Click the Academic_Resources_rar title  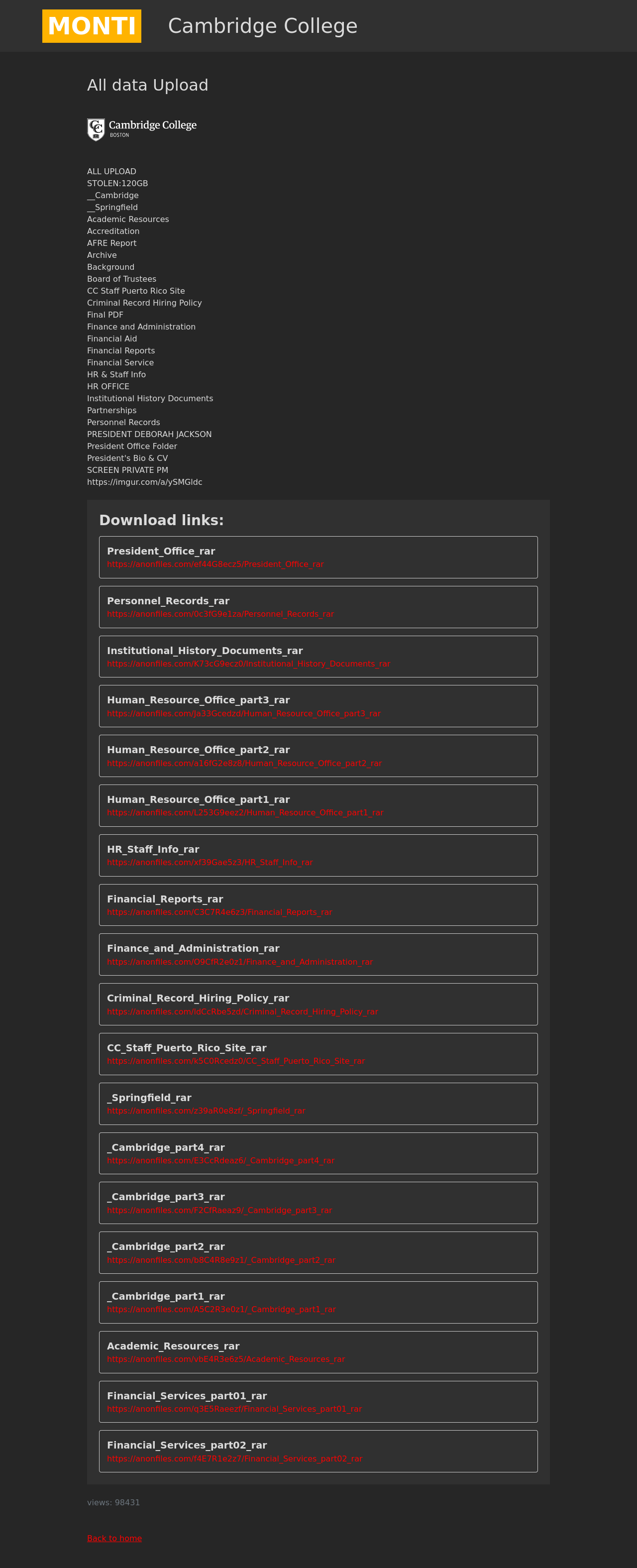click(173, 1346)
